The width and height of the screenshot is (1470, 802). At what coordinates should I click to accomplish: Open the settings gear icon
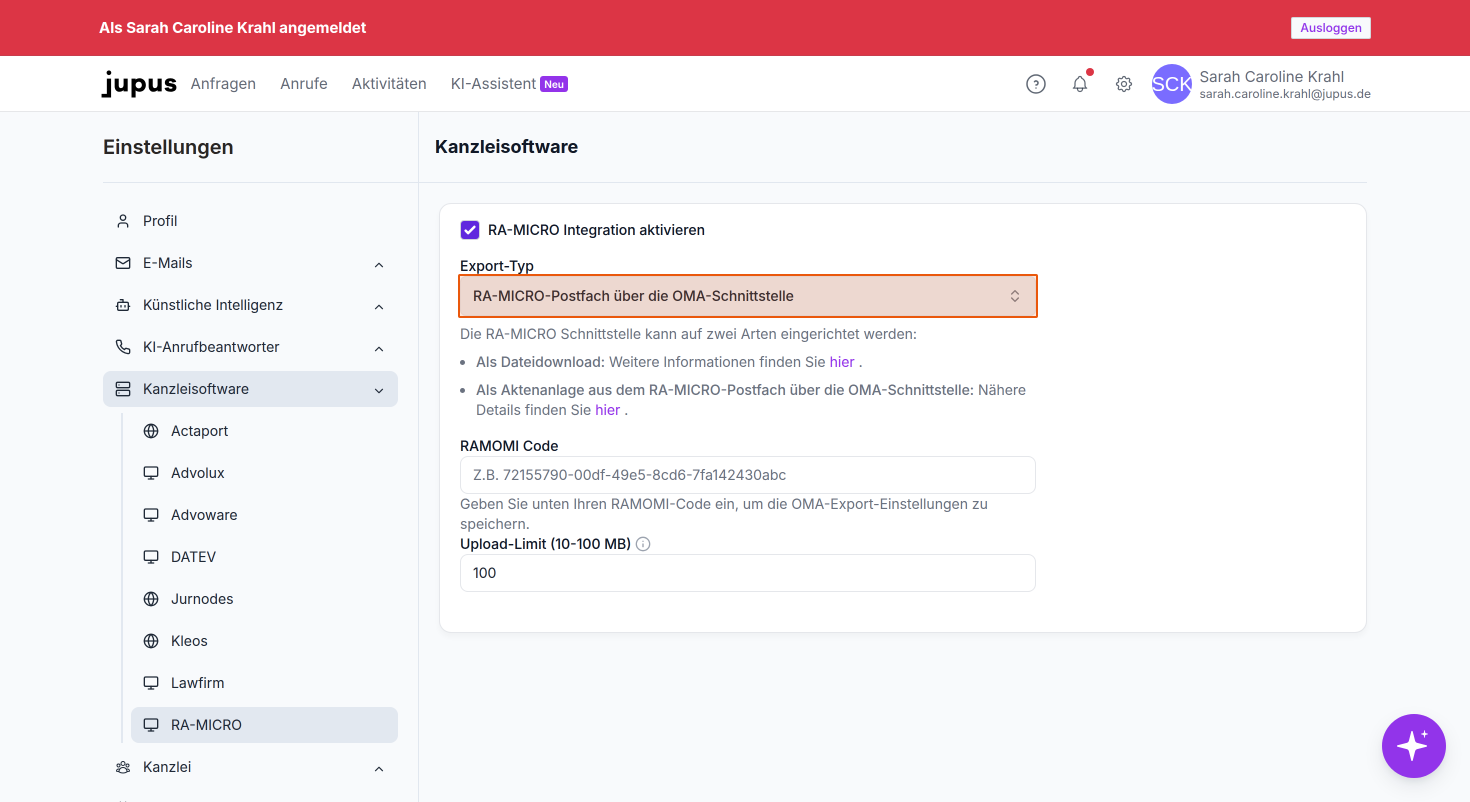[x=1124, y=84]
